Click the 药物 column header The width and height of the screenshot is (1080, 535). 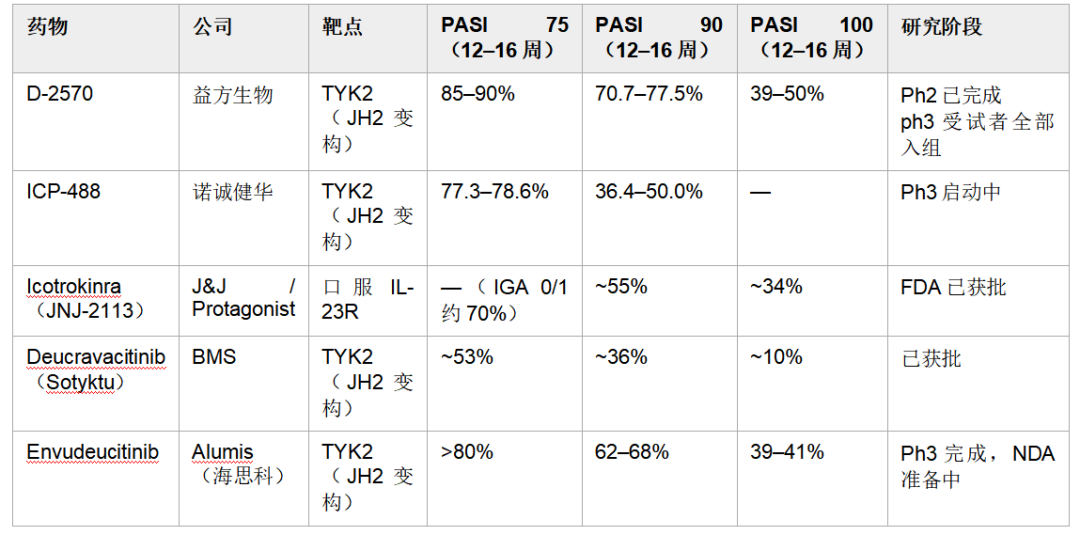(x=48, y=27)
